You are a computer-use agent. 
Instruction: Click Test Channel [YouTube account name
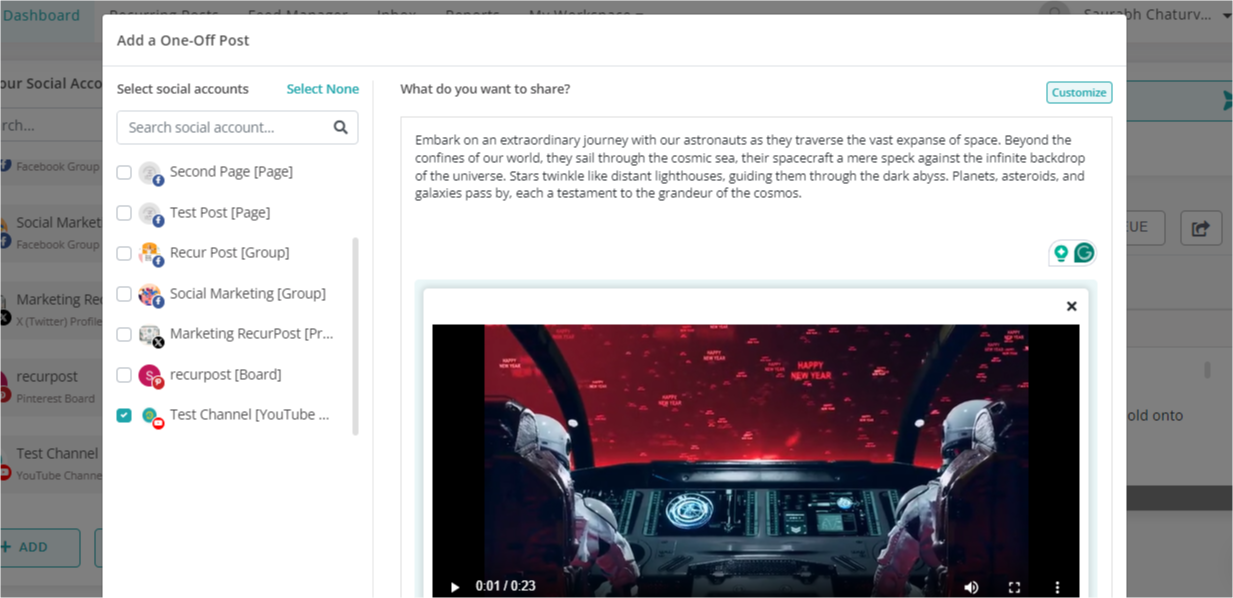250,415
